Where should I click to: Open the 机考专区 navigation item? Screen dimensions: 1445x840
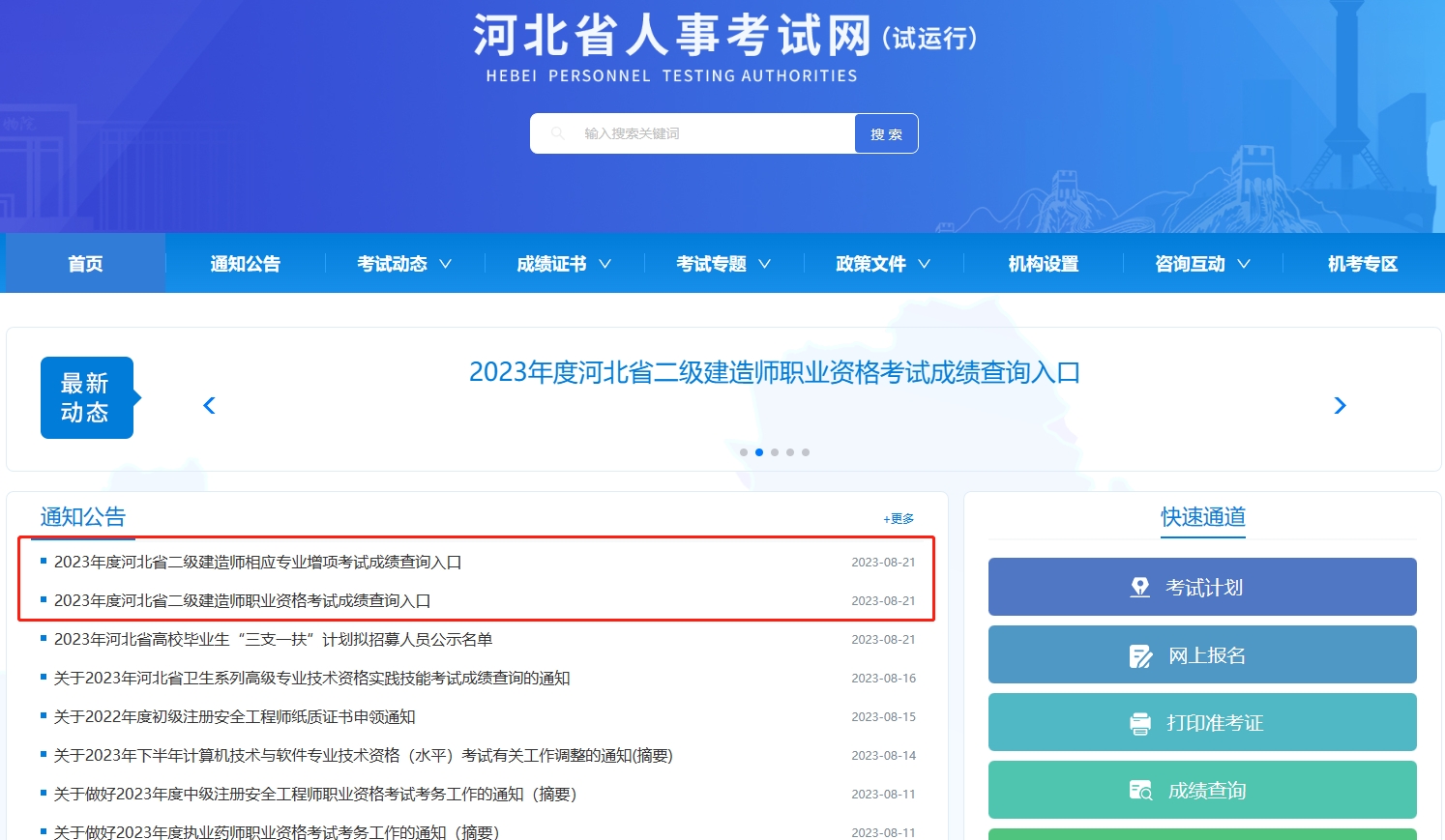[x=1363, y=264]
